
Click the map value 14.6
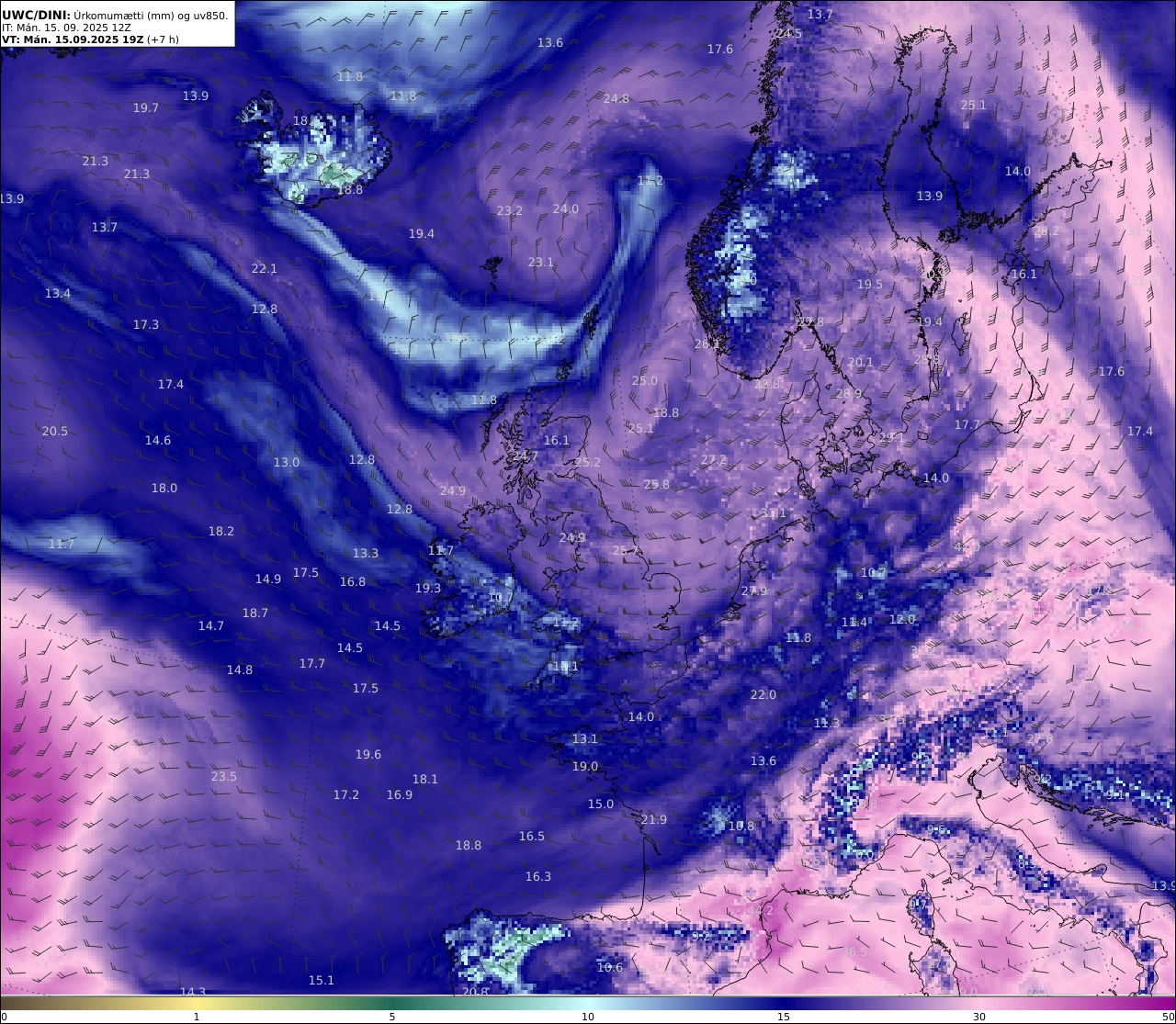(158, 441)
